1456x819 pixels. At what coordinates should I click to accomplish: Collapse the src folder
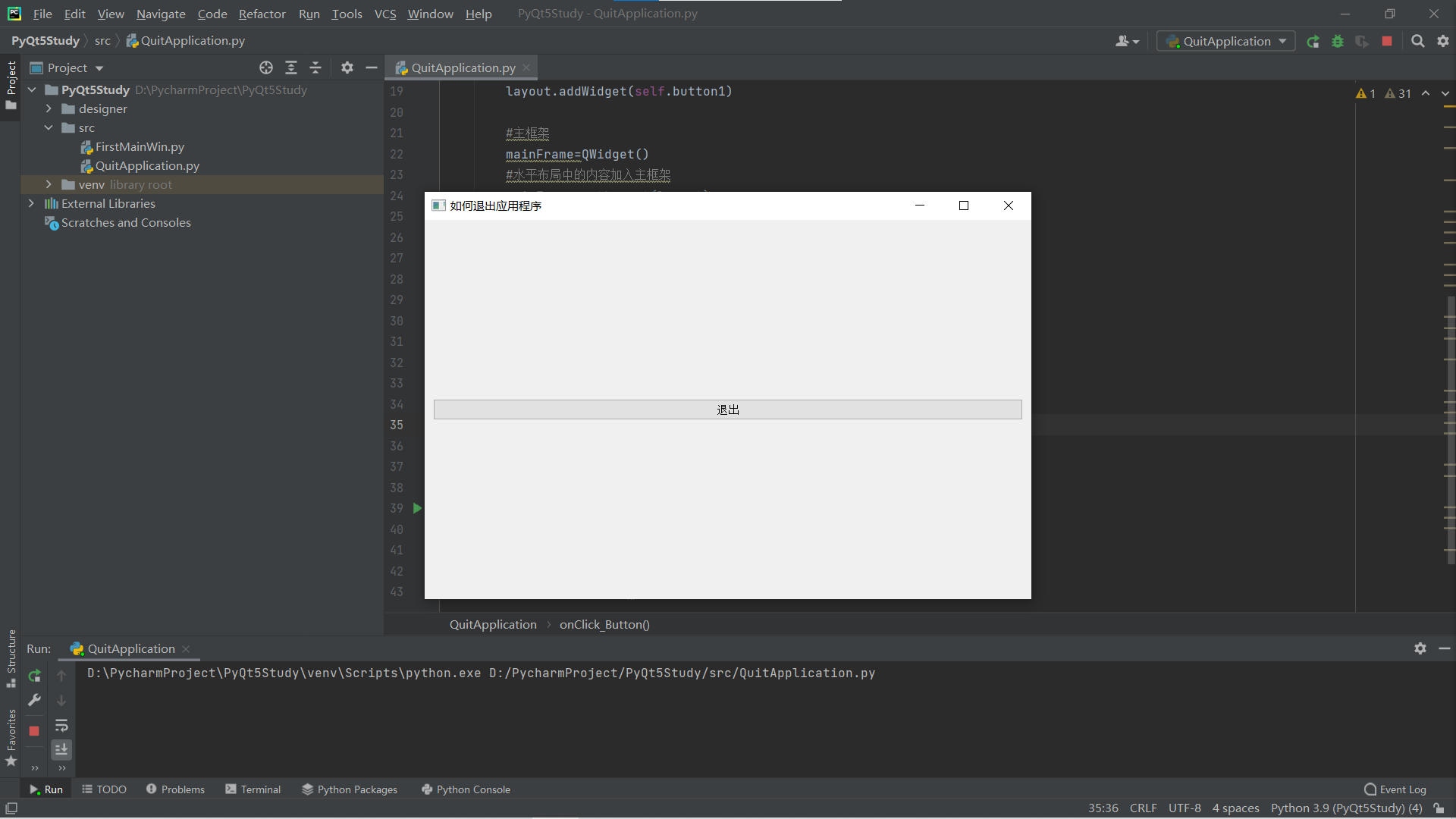tap(49, 127)
